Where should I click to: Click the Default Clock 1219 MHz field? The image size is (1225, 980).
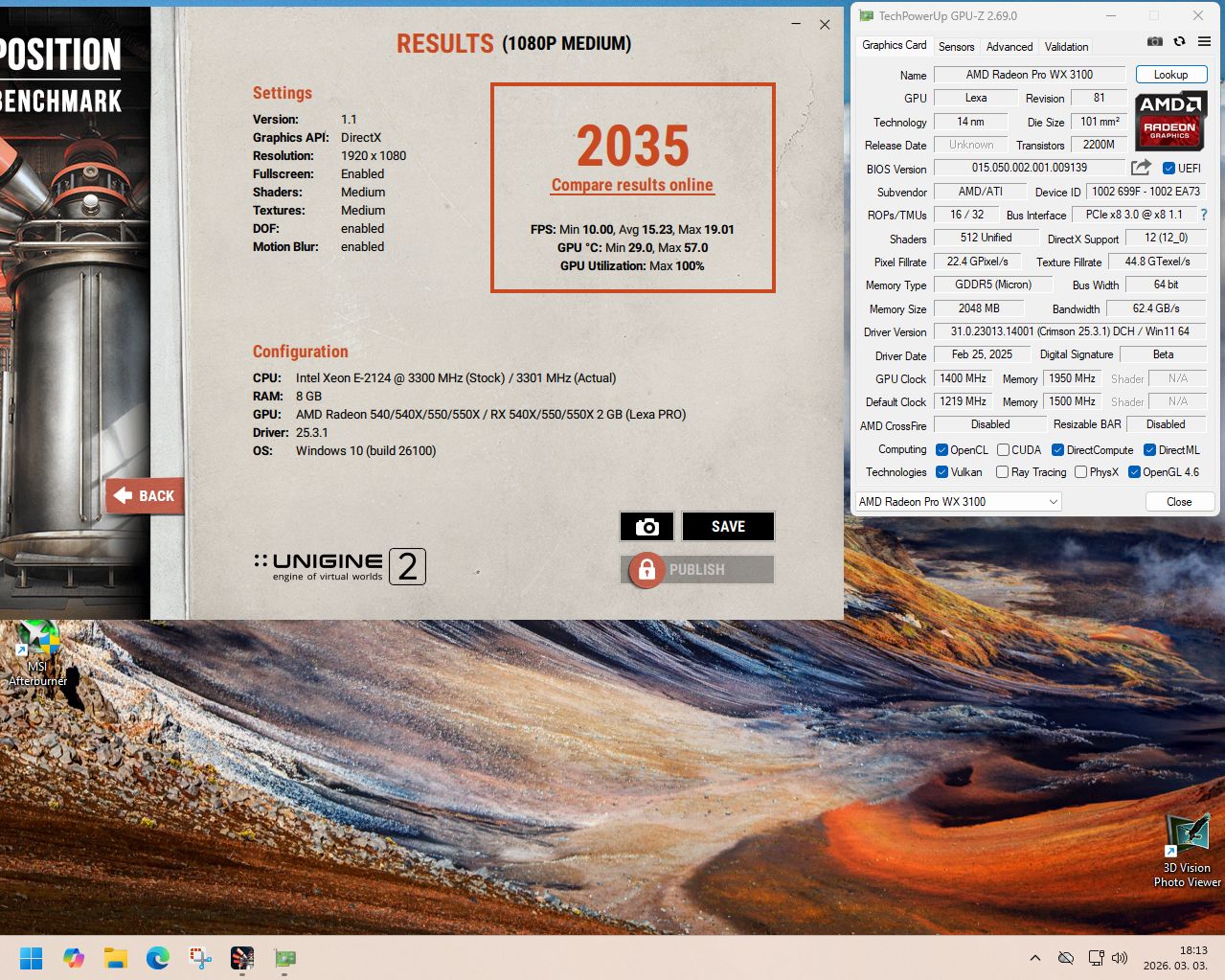click(x=963, y=401)
